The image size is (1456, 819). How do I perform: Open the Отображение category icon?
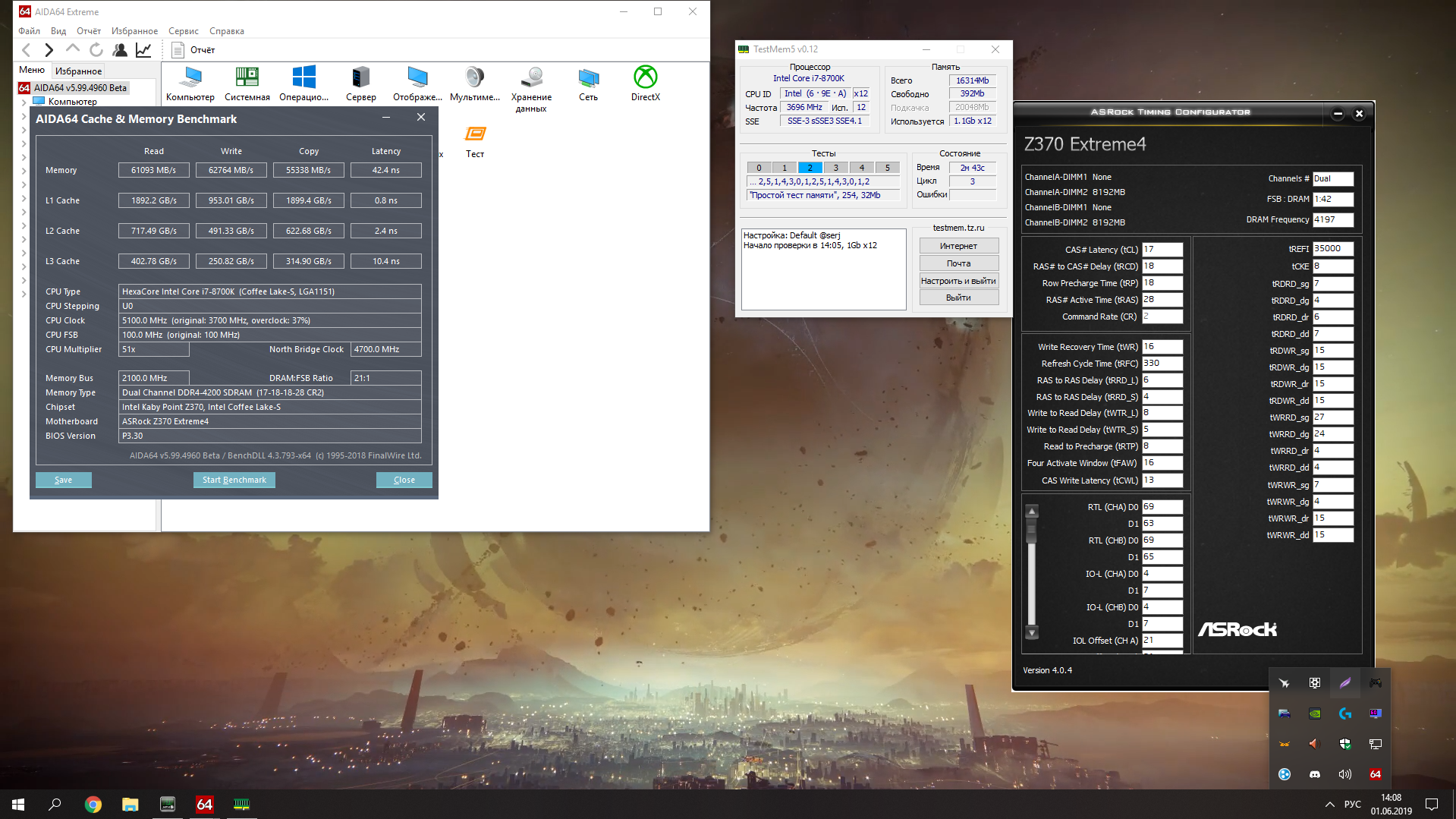[x=418, y=83]
